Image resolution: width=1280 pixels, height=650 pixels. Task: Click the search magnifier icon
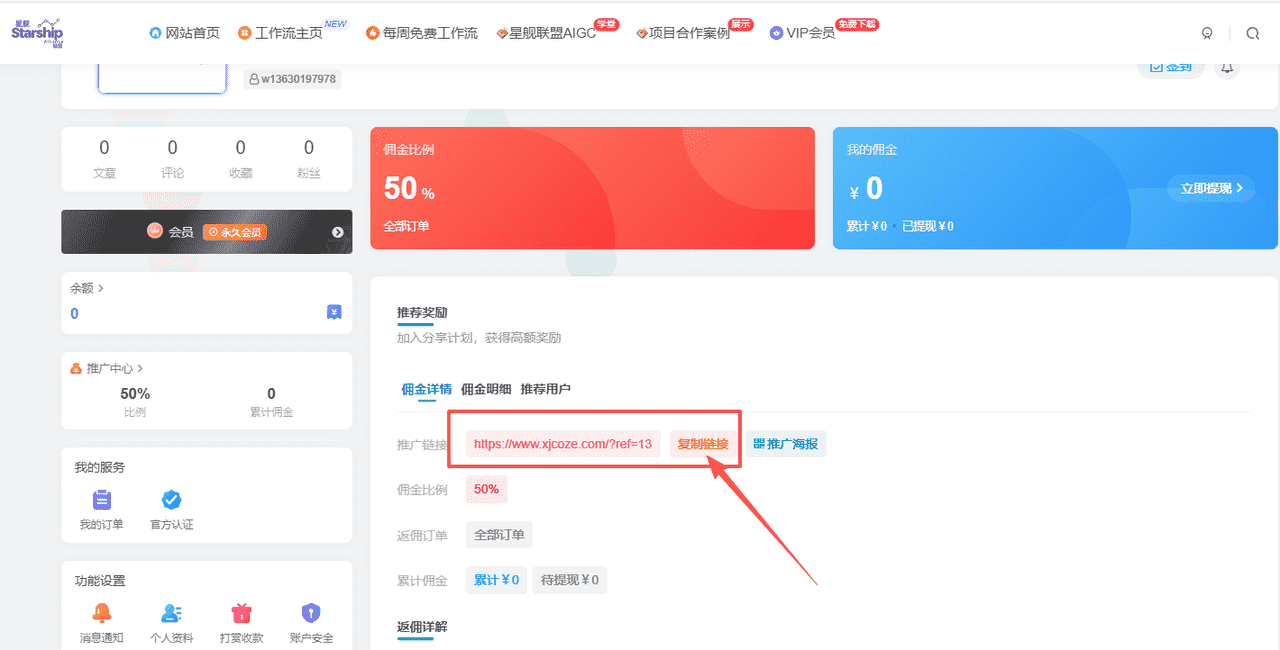1252,33
